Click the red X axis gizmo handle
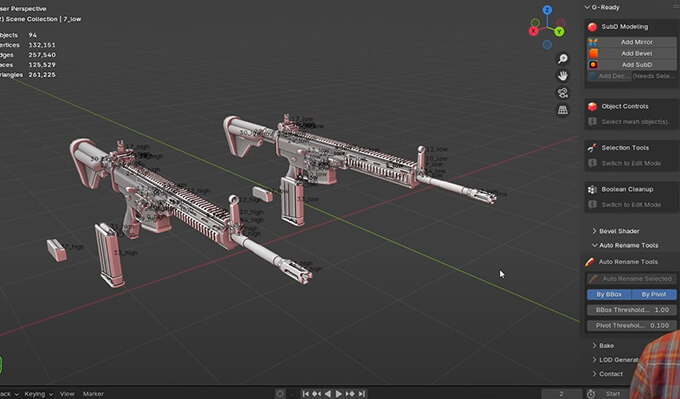Screen dimensions: 680x399 533,31
